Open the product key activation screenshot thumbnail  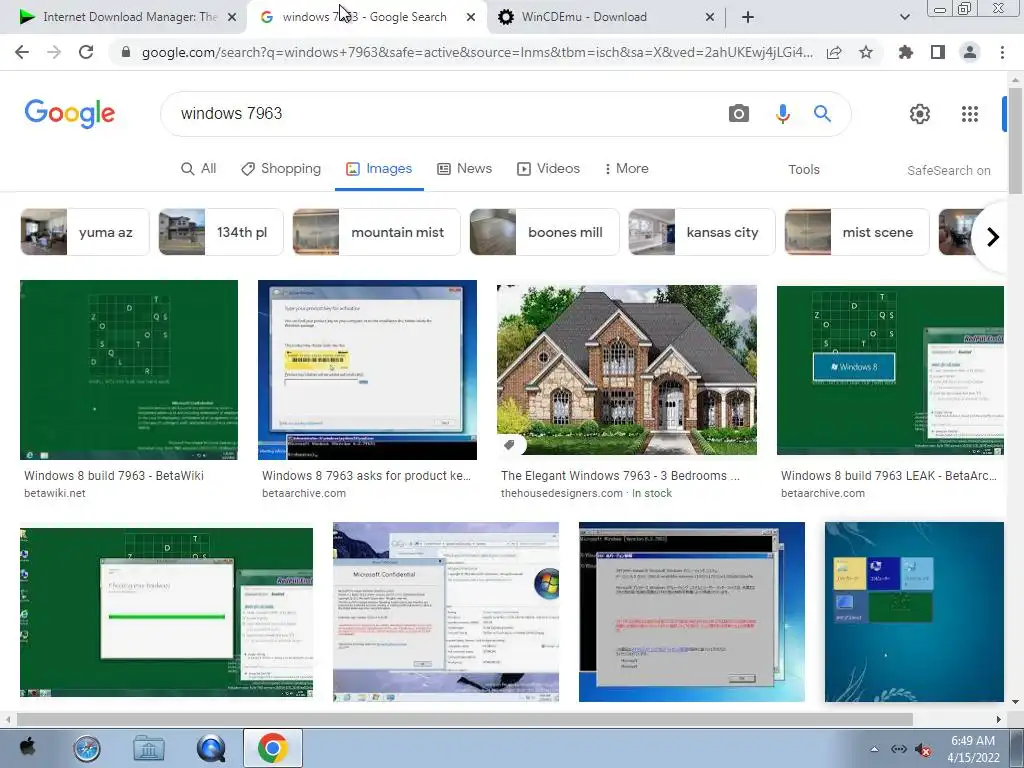(x=367, y=370)
